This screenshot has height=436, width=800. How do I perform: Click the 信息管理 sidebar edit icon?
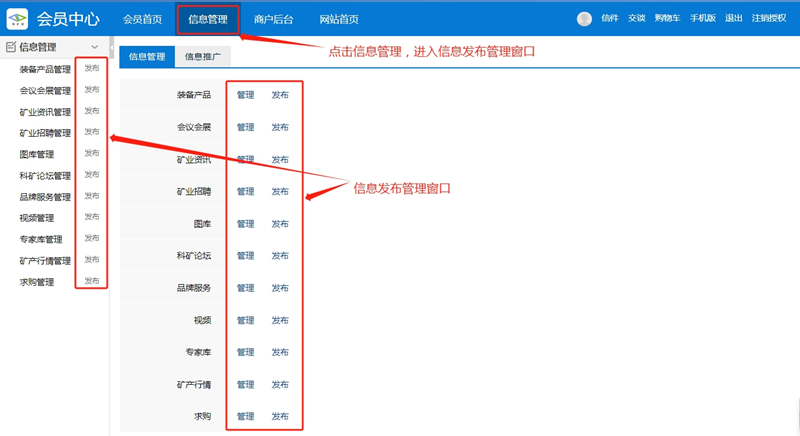pos(11,47)
